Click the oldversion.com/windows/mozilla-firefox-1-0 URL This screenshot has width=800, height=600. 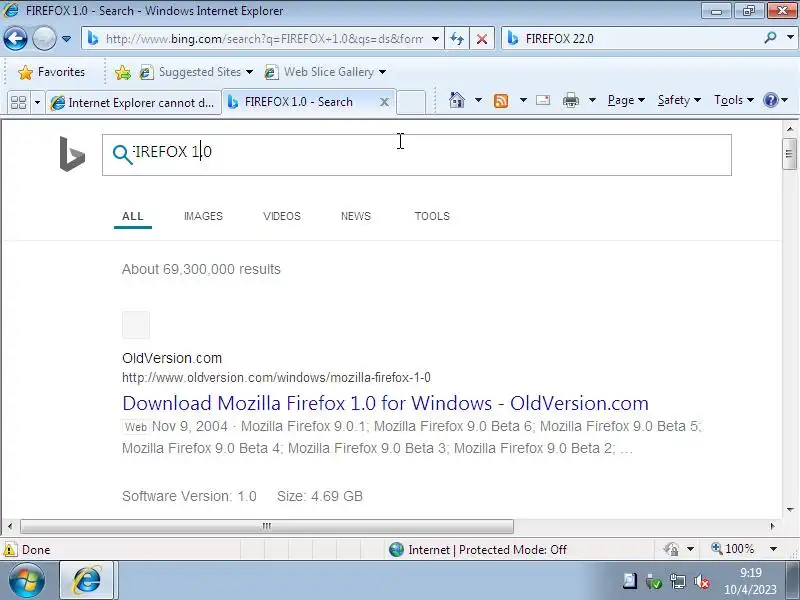click(x=276, y=378)
